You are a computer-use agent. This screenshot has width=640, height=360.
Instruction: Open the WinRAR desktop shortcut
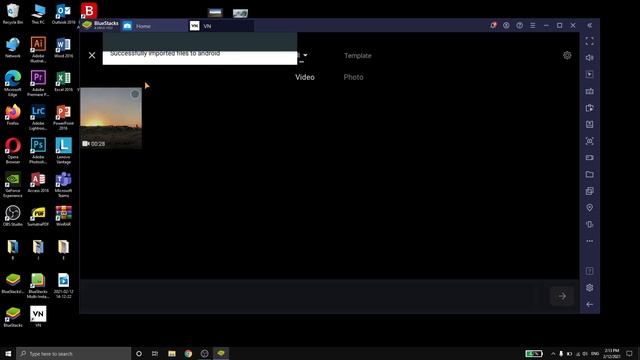pos(63,216)
